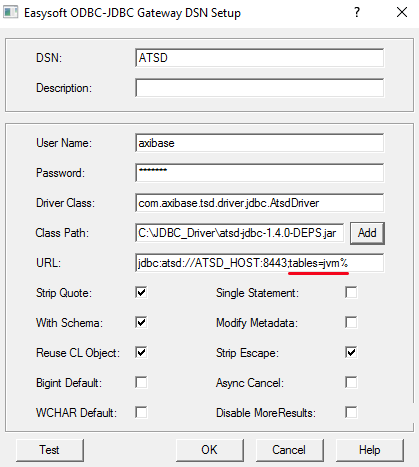Click the Easysoft app icon in title bar
The width and height of the screenshot is (419, 467).
point(10,13)
